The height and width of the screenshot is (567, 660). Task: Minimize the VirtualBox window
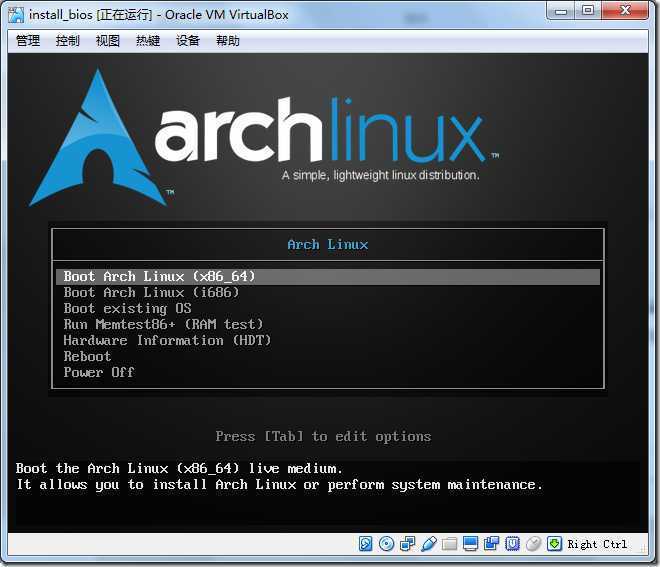(x=561, y=11)
